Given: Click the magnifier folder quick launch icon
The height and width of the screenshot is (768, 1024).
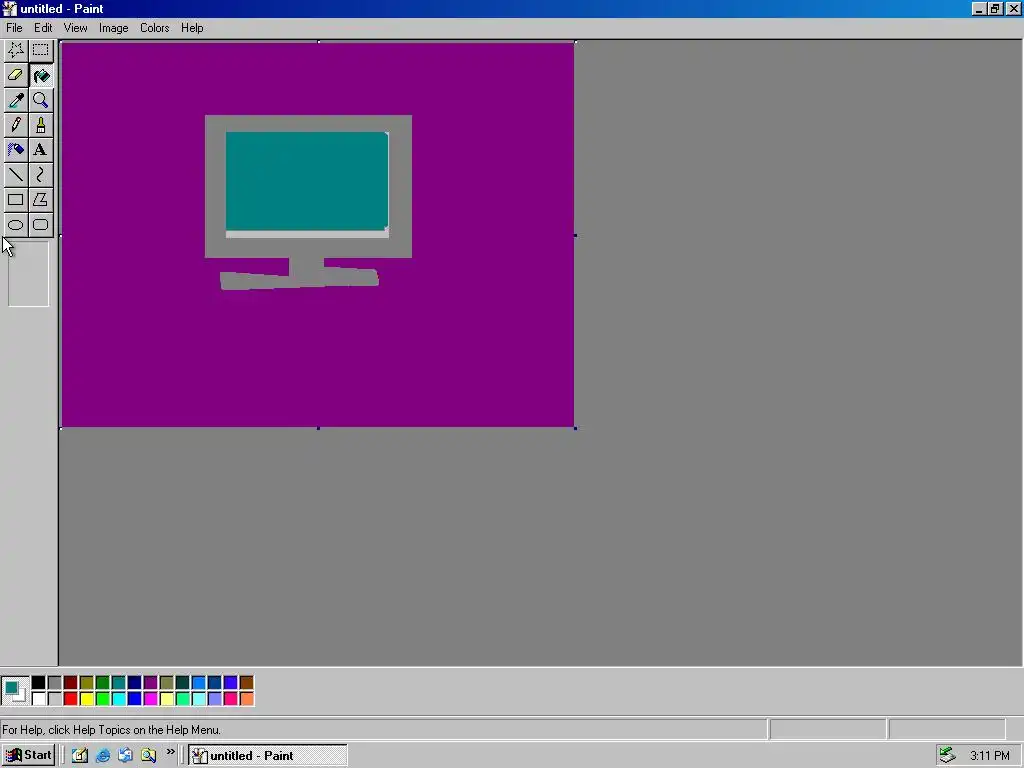Looking at the screenshot, I should pyautogui.click(x=148, y=756).
